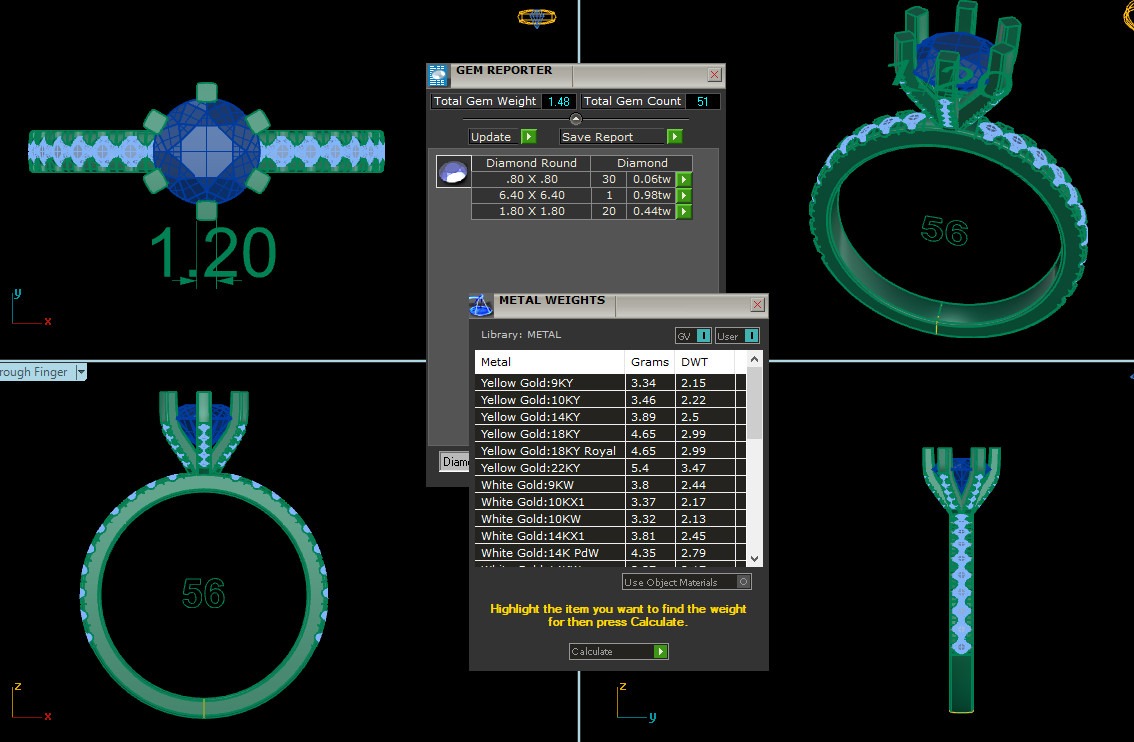Viewport: 1134px width, 742px height.
Task: Click green arrow beside Update
Action: (528, 137)
